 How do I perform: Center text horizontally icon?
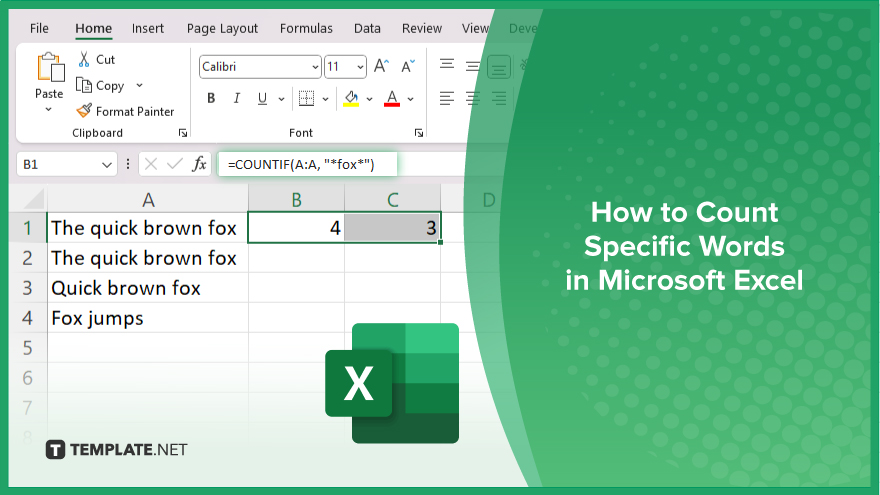pos(473,99)
